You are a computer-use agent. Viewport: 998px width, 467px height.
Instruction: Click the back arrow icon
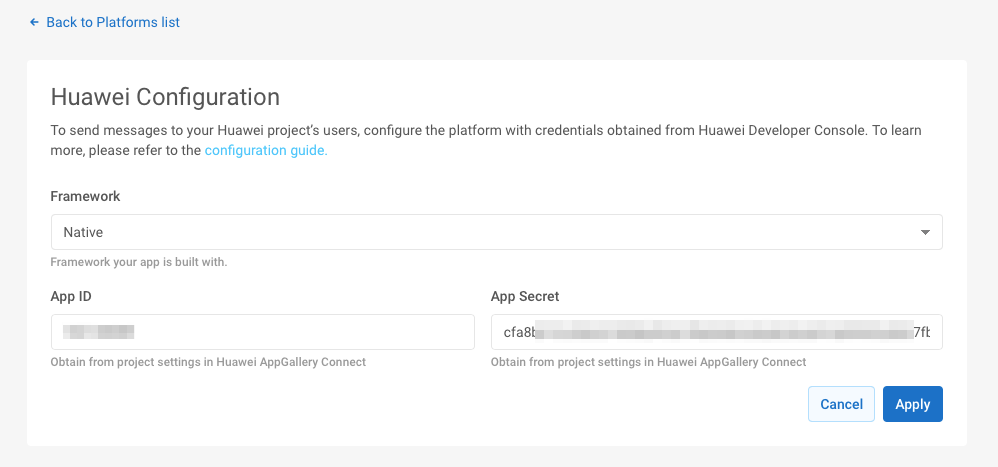pos(35,22)
